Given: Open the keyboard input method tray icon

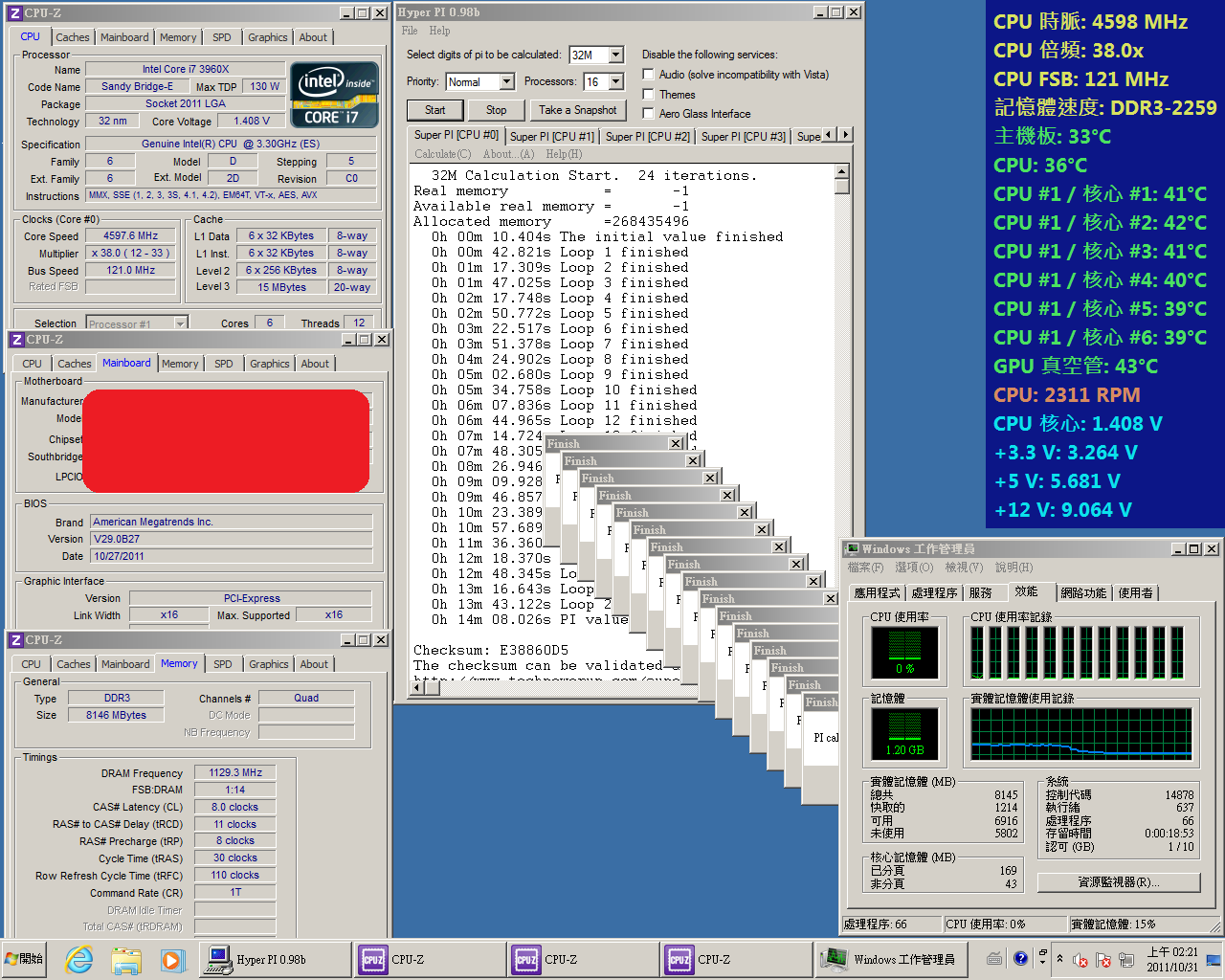Looking at the screenshot, I should click(x=995, y=959).
